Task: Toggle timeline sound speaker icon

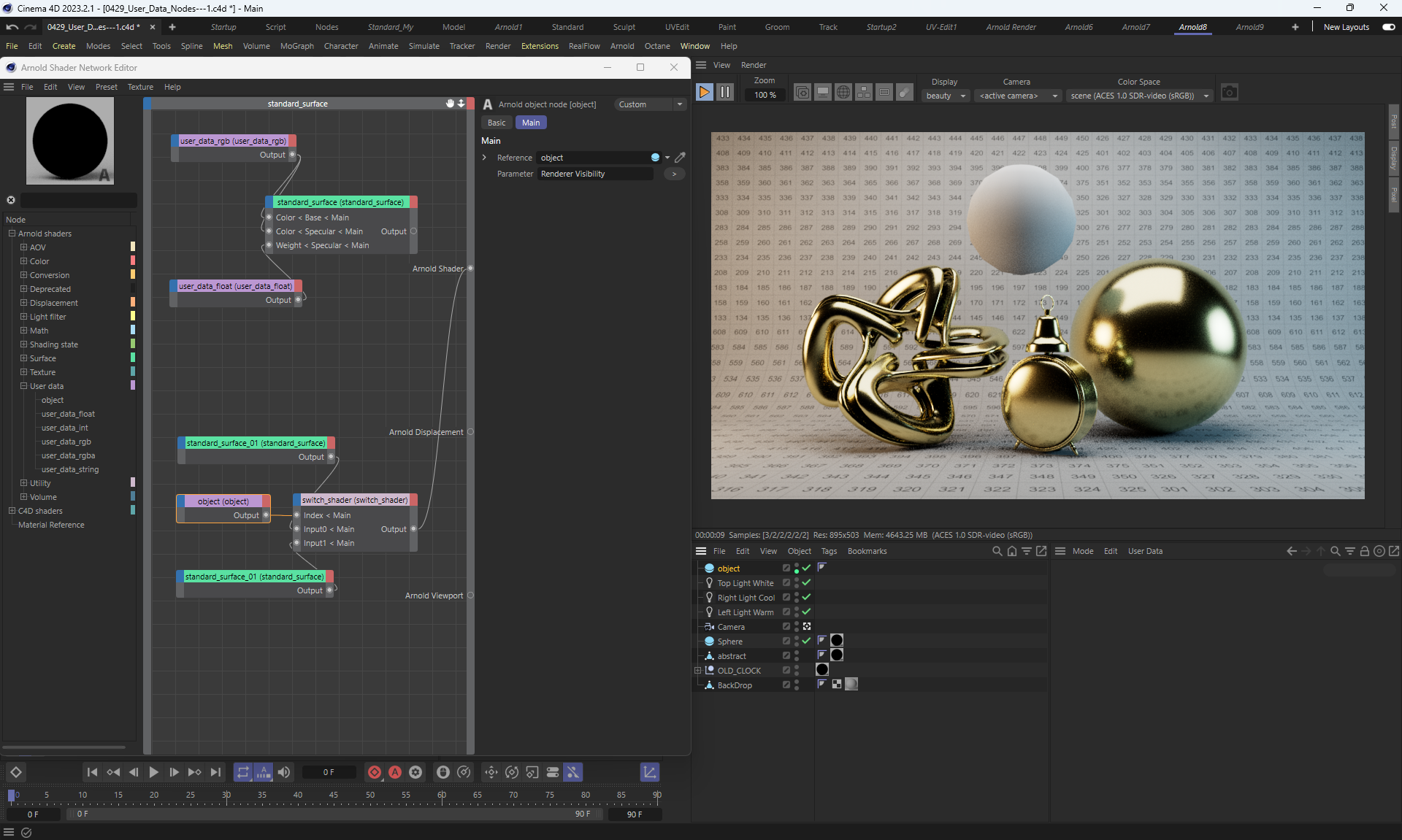Action: pos(284,772)
